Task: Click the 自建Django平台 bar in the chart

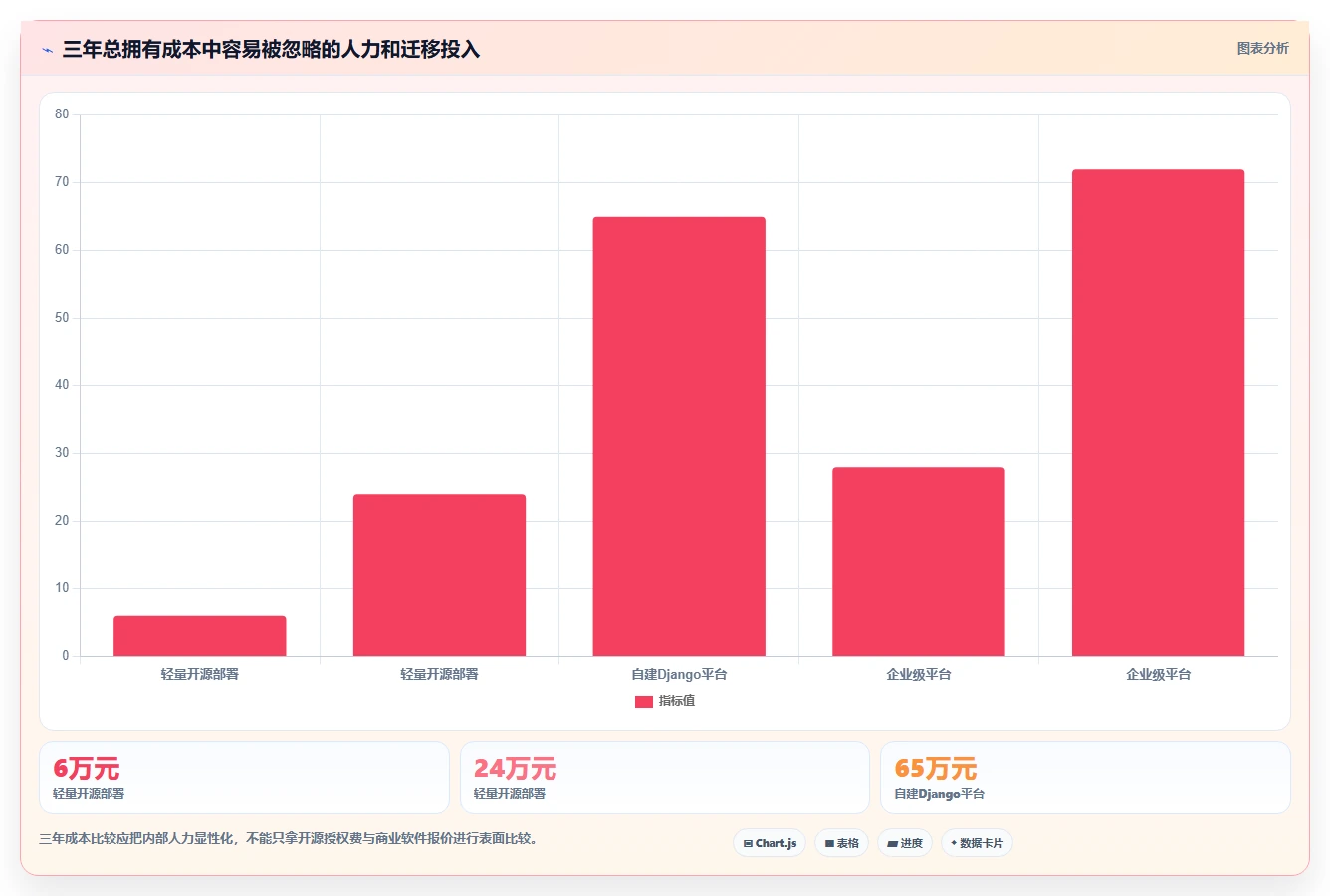Action: point(679,436)
